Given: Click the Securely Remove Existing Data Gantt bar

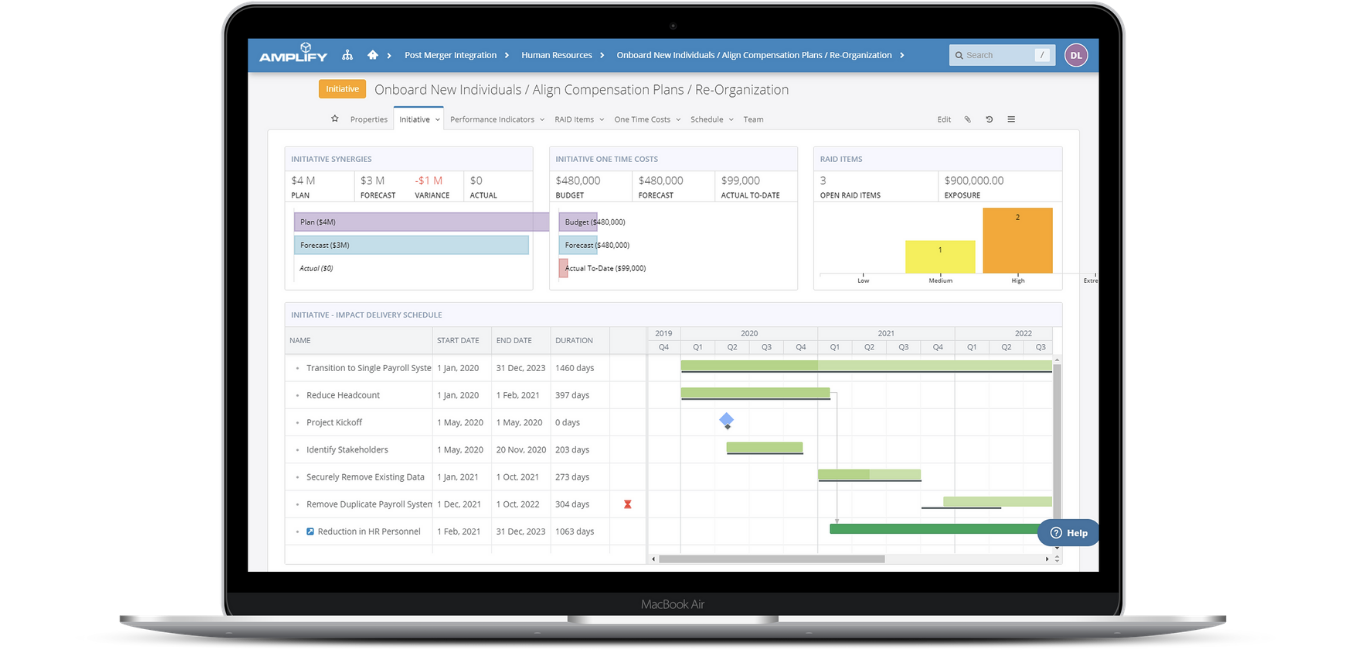Looking at the screenshot, I should click(x=869, y=474).
